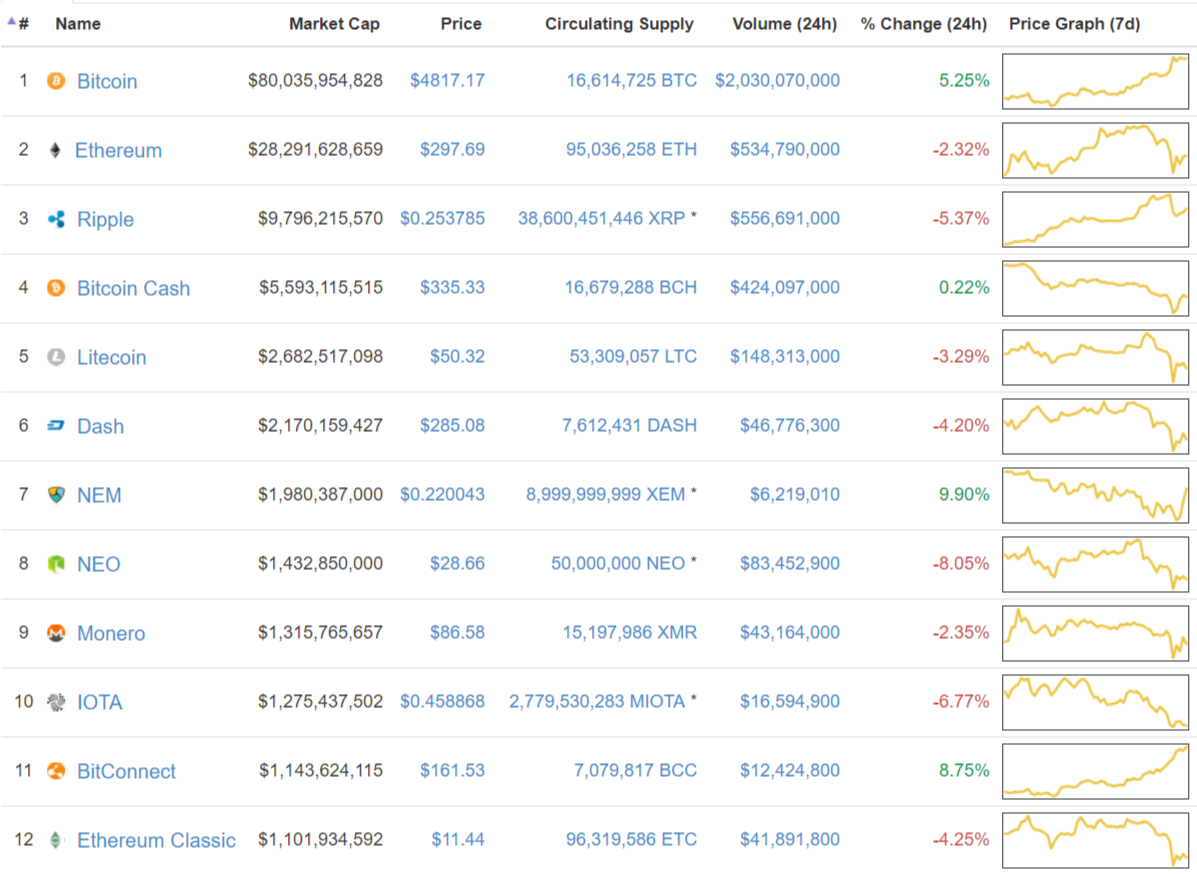This screenshot has height=874, width=1197.
Task: Open the Ethereum Classic coin link
Action: tap(156, 840)
